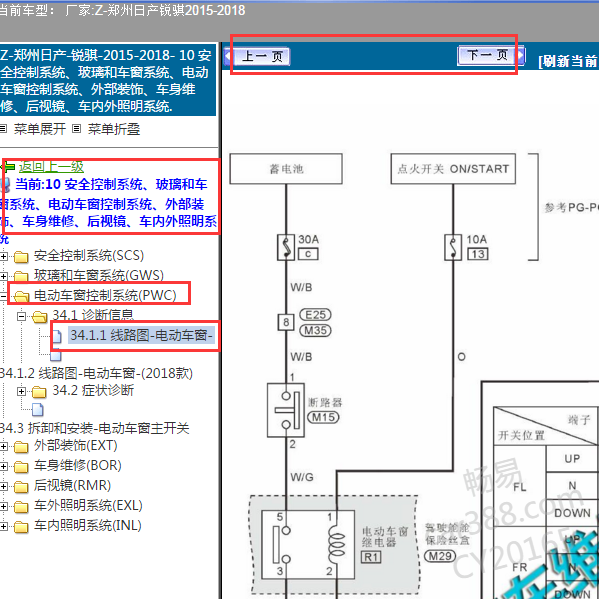Click the 刷新当前 refresh link
Screen dimensions: 599x599
(568, 61)
